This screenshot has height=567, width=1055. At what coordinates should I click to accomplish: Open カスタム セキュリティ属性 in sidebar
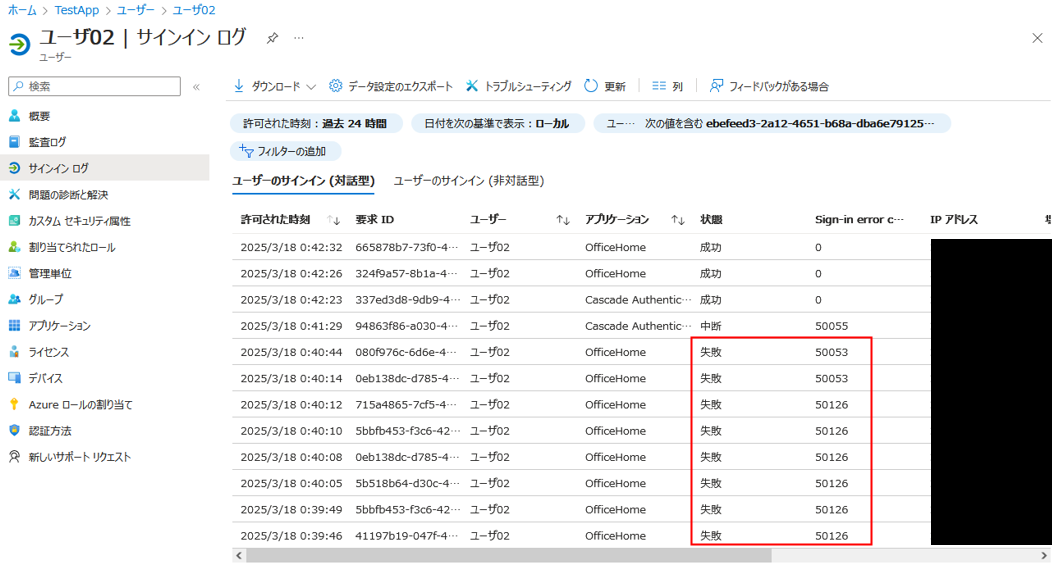point(79,221)
